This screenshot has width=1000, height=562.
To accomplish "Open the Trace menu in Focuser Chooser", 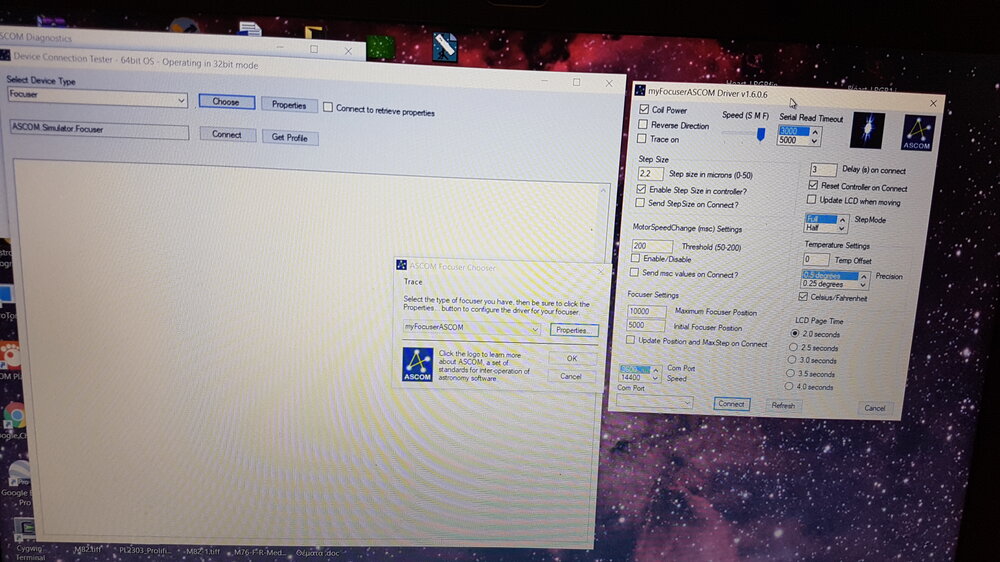I will pyautogui.click(x=413, y=282).
